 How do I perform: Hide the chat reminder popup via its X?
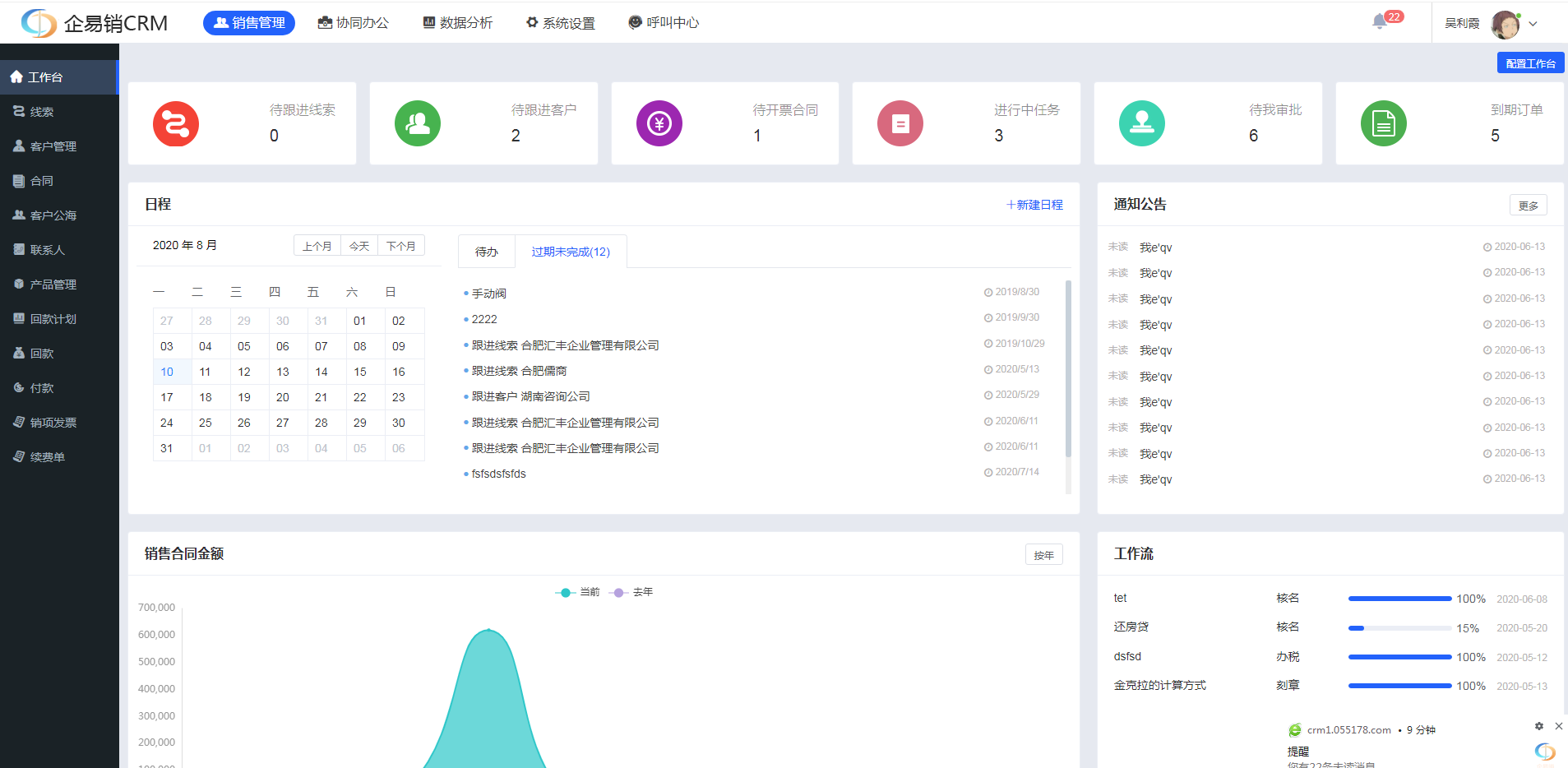pos(1559,727)
